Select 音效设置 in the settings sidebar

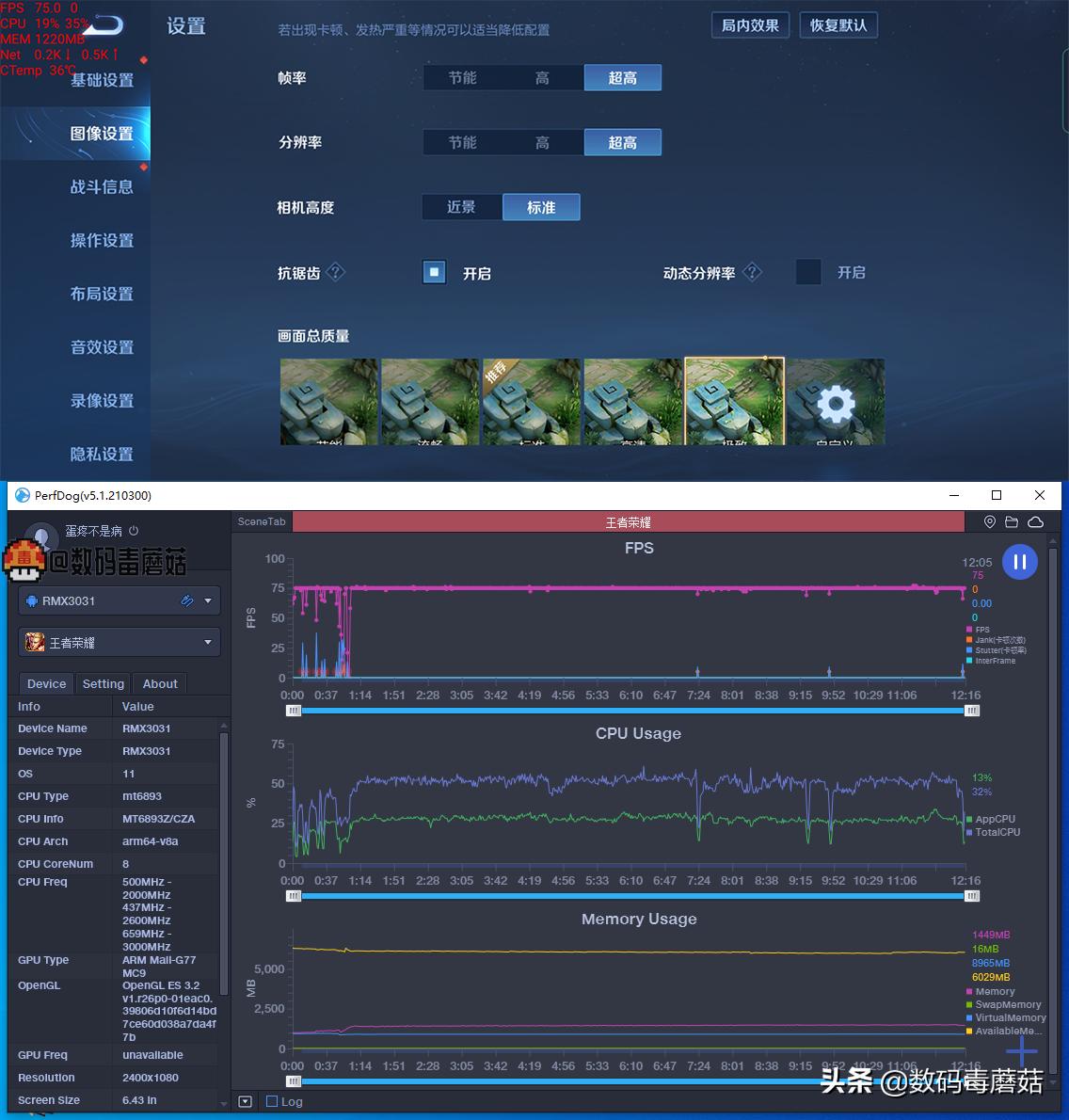[x=103, y=347]
